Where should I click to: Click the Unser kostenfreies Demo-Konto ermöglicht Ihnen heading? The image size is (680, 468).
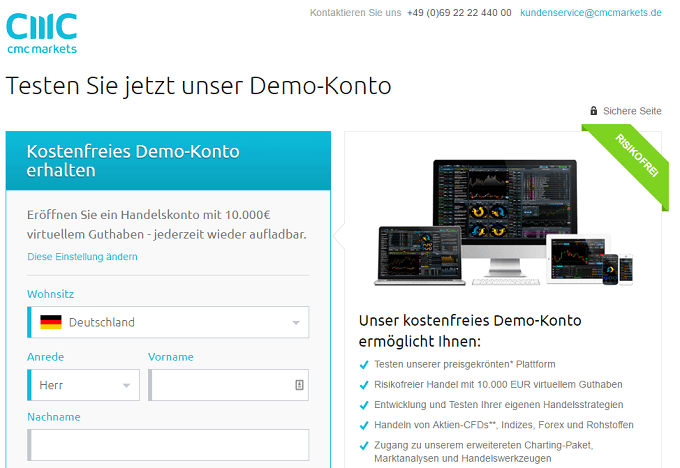pyautogui.click(x=470, y=331)
